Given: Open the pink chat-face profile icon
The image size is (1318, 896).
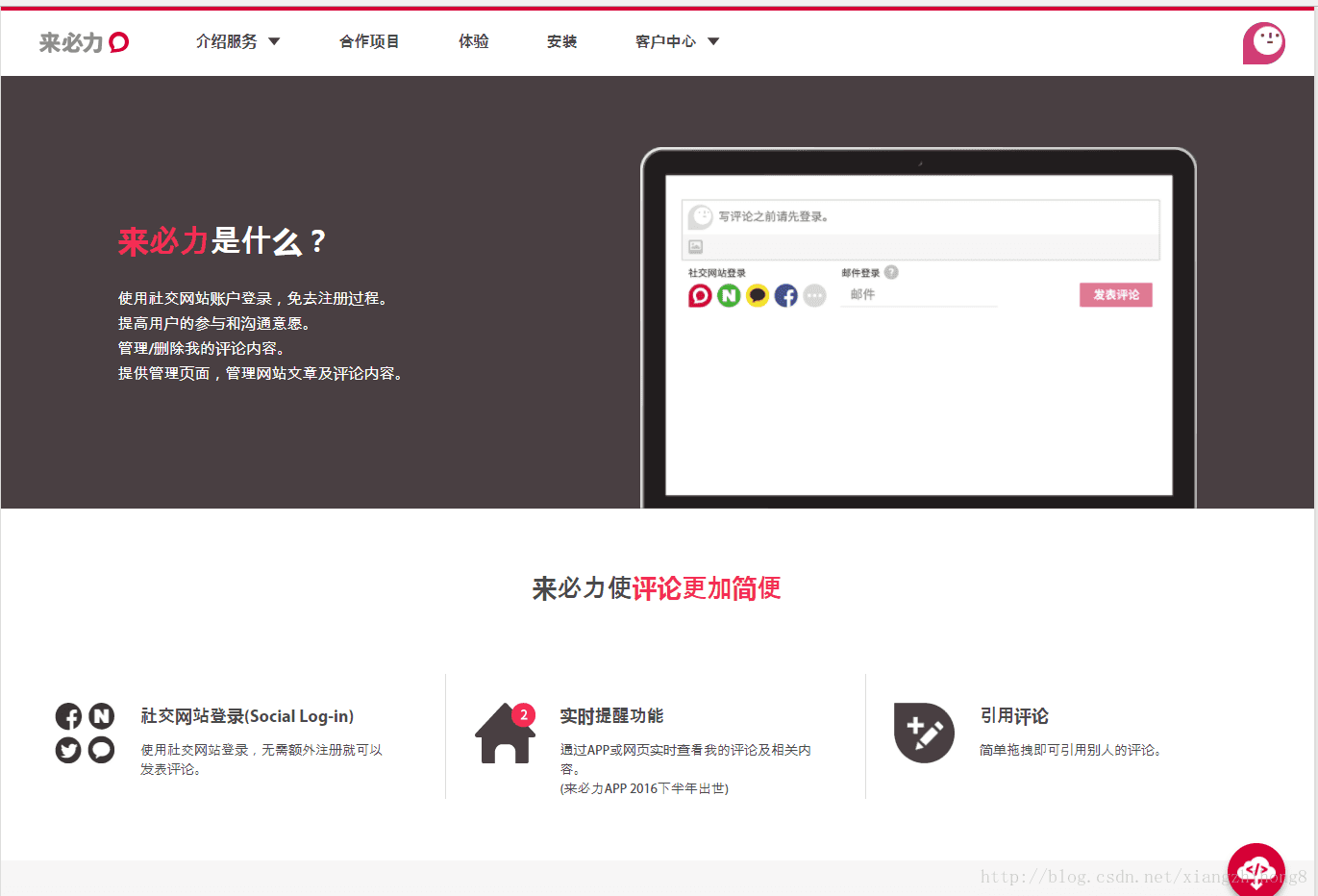Looking at the screenshot, I should pyautogui.click(x=1263, y=42).
